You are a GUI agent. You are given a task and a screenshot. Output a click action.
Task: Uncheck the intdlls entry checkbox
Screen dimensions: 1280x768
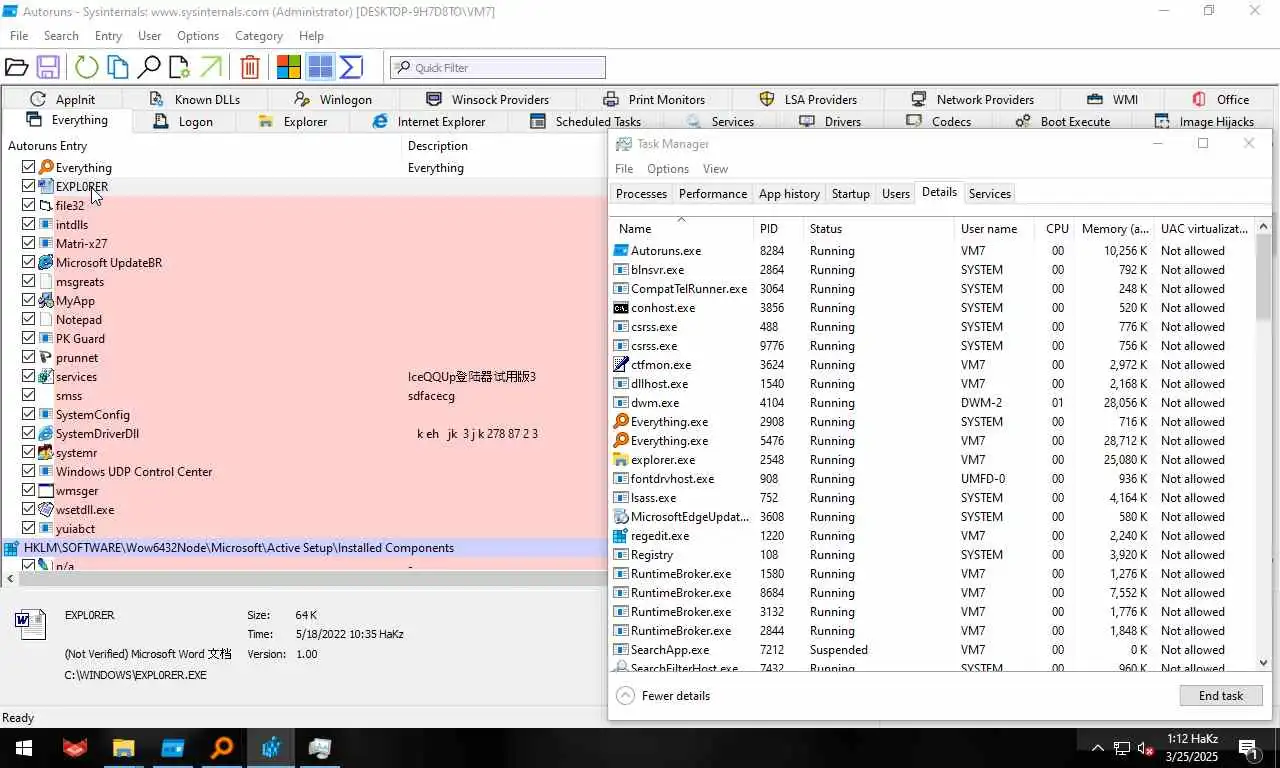click(x=28, y=225)
